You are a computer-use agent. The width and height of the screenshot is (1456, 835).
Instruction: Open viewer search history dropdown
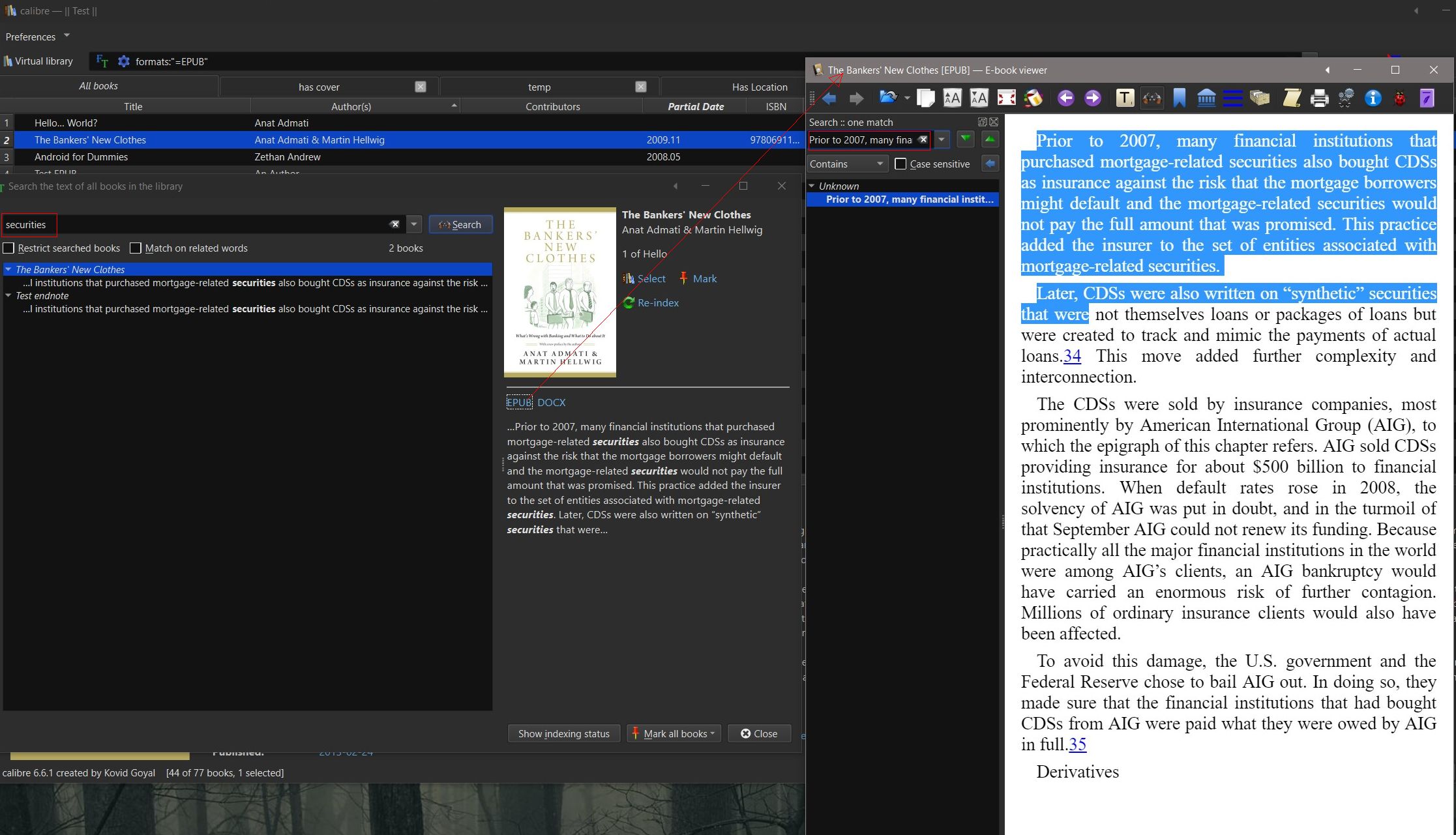[x=942, y=139]
